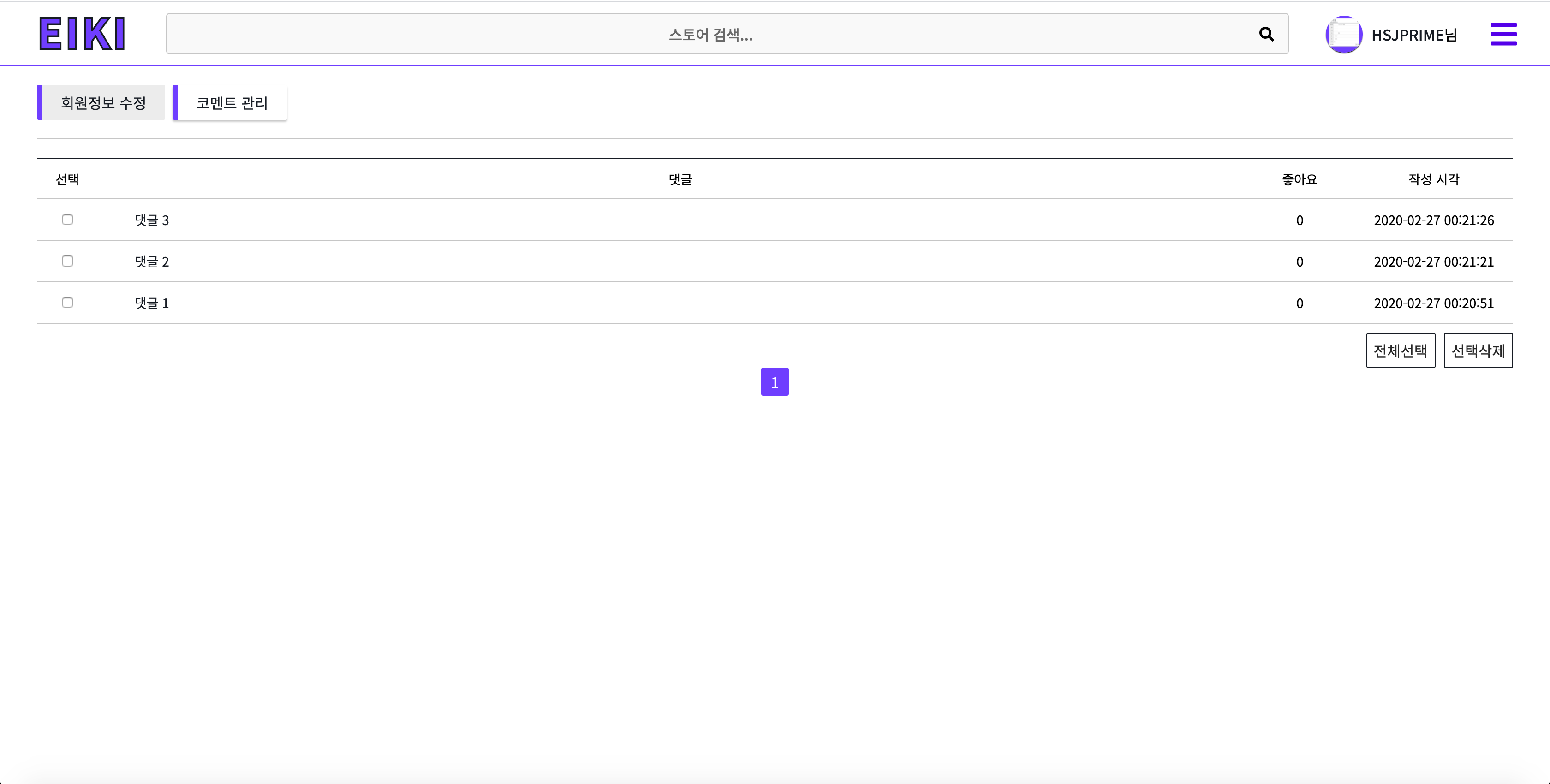Click the 작성 시각 column header
This screenshot has height=784, width=1550.
click(1433, 179)
